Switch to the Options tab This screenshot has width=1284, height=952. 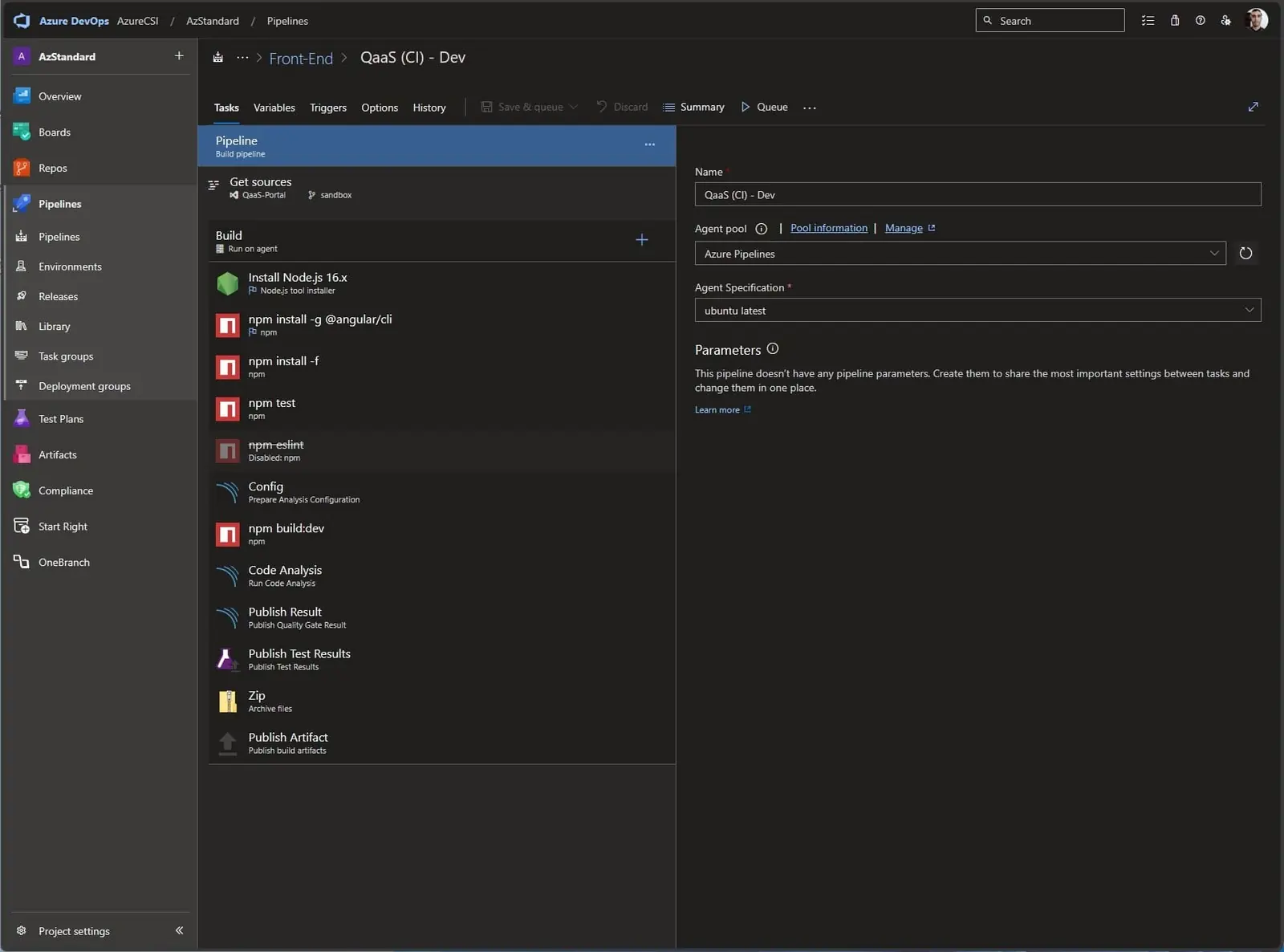380,108
